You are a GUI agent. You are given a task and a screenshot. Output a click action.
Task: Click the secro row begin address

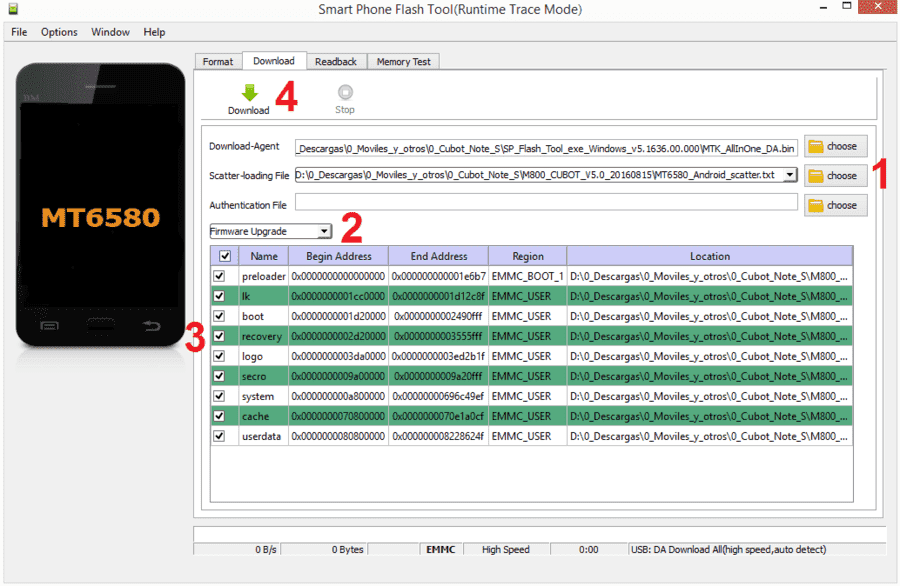click(x=339, y=377)
